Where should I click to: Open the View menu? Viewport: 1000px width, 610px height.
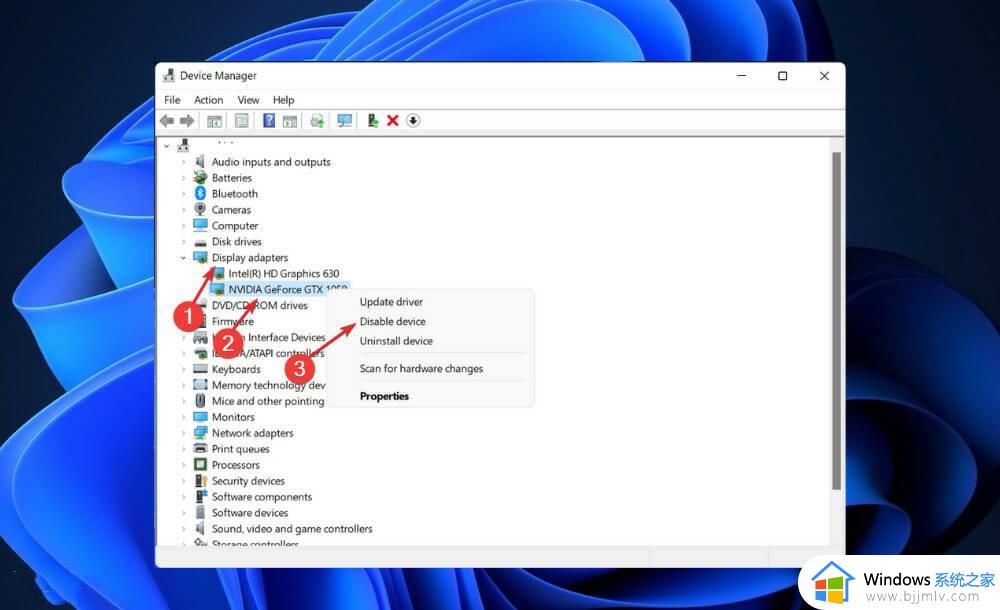(248, 100)
